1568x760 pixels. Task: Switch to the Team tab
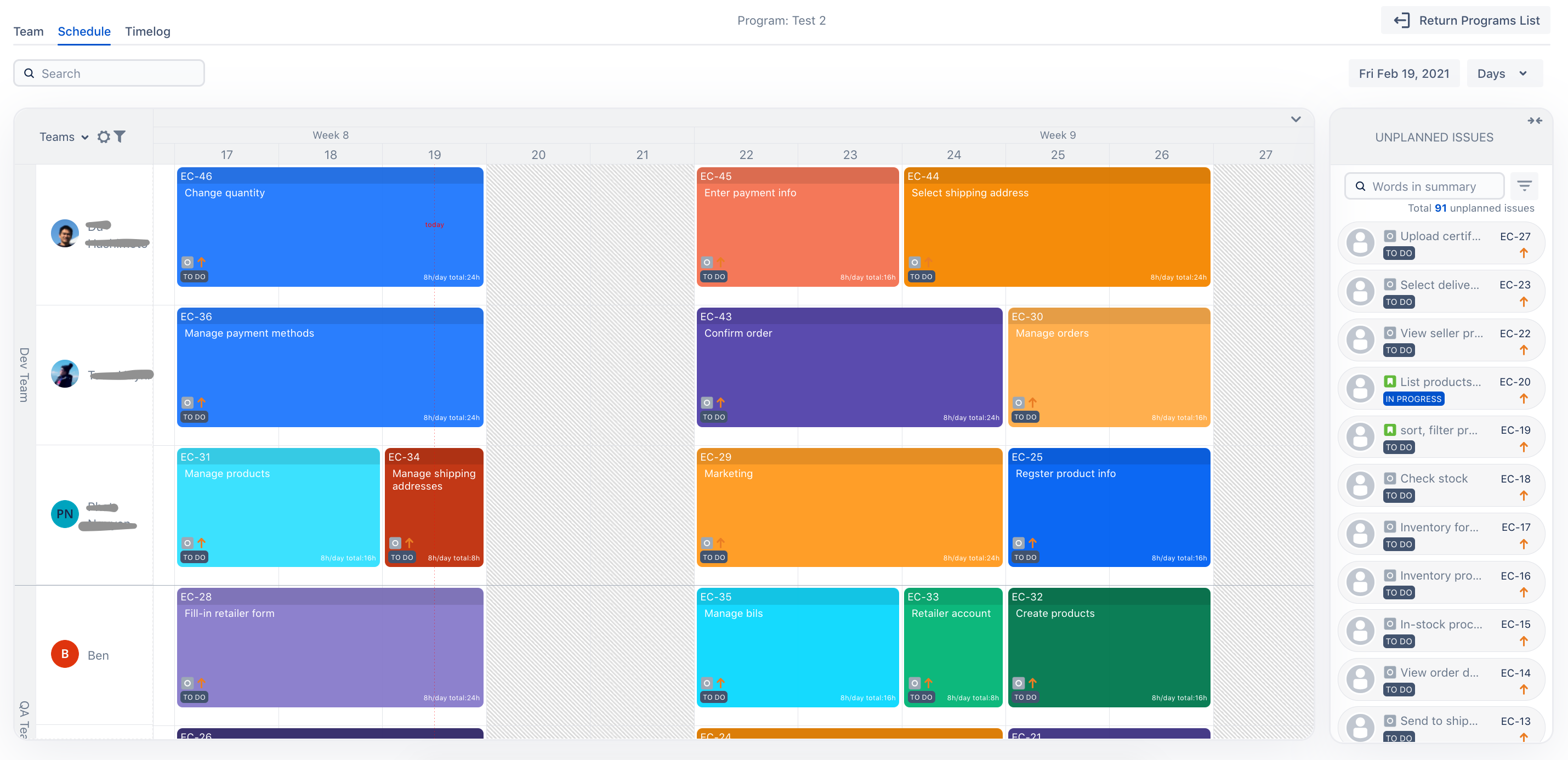pyautogui.click(x=29, y=32)
